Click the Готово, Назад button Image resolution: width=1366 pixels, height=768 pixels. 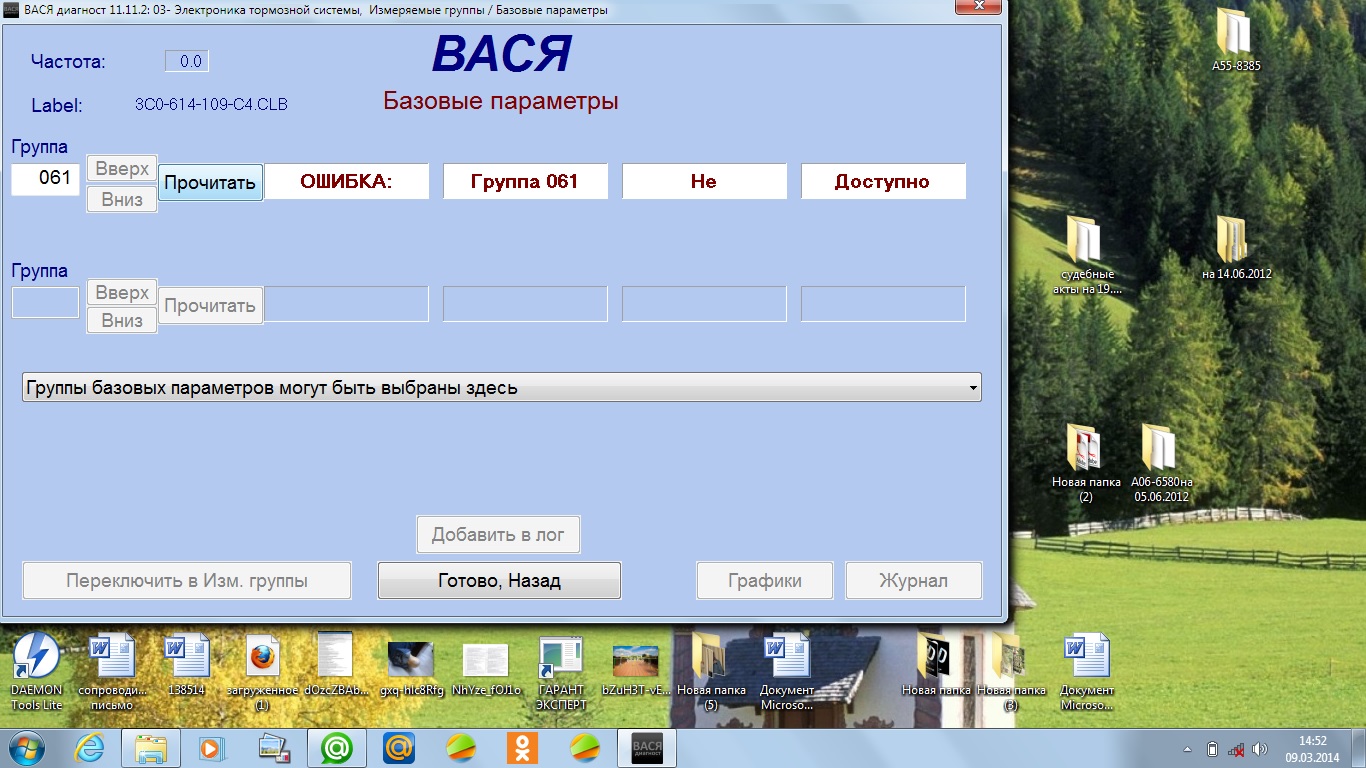[x=499, y=580]
